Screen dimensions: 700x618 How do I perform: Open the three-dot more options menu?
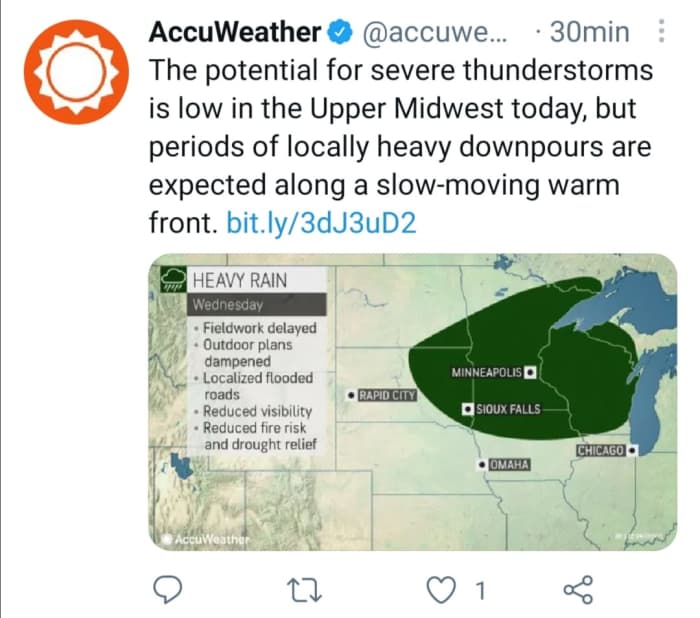coord(660,32)
